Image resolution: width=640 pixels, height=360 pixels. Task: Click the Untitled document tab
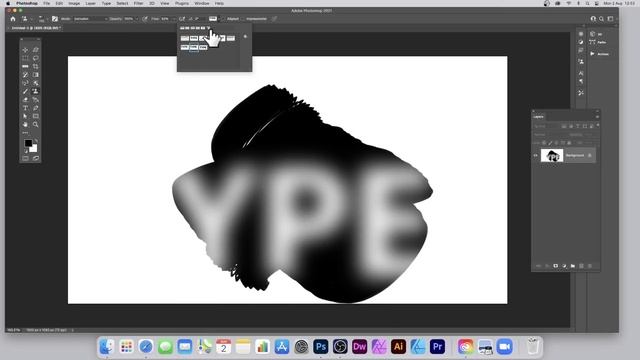point(36,28)
